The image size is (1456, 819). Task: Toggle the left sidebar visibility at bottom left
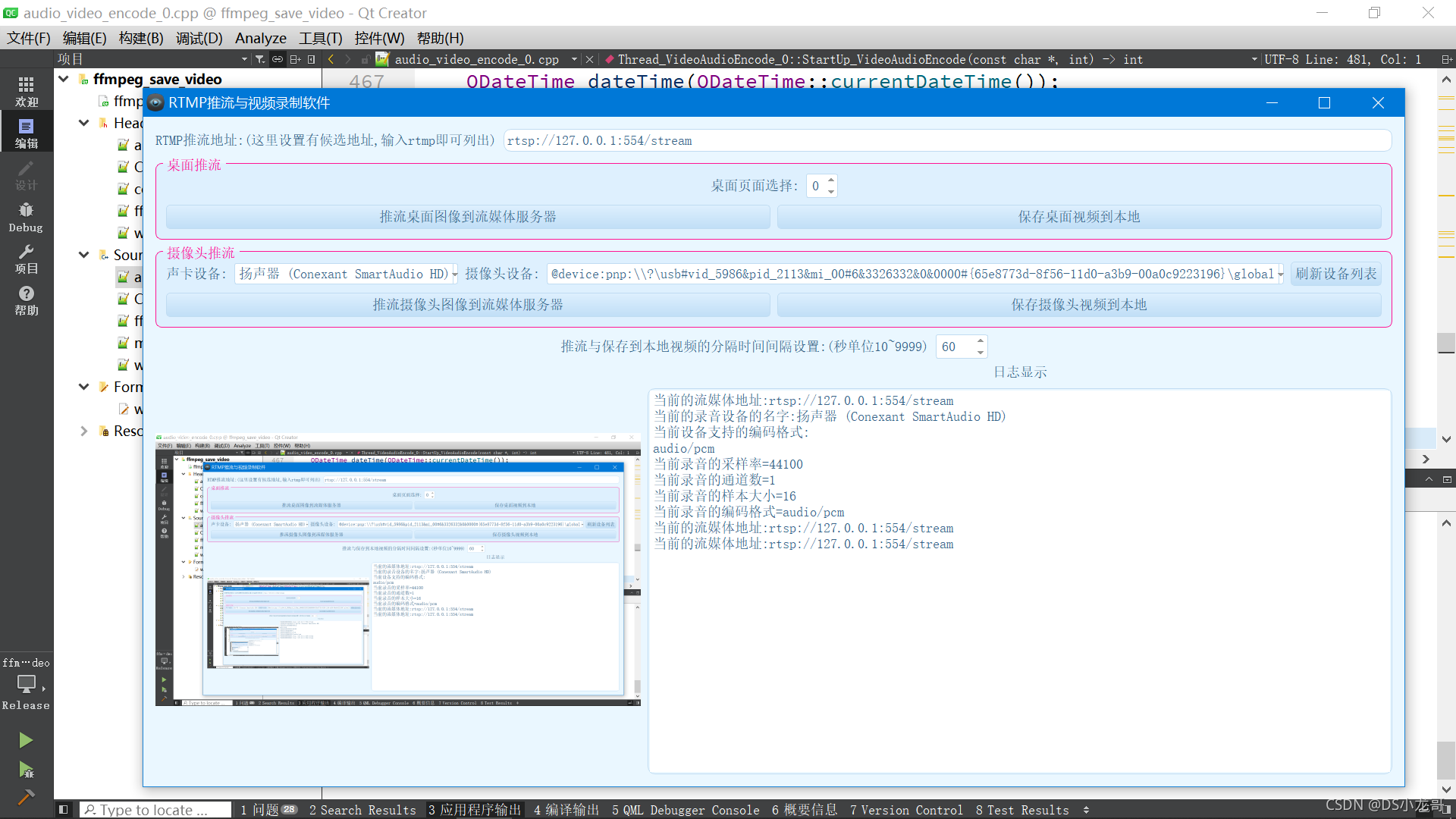click(64, 809)
